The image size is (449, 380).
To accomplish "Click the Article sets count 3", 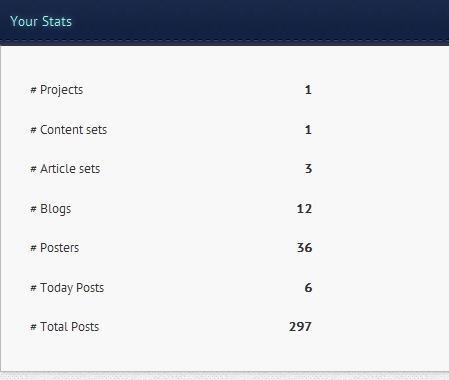I will tap(308, 169).
